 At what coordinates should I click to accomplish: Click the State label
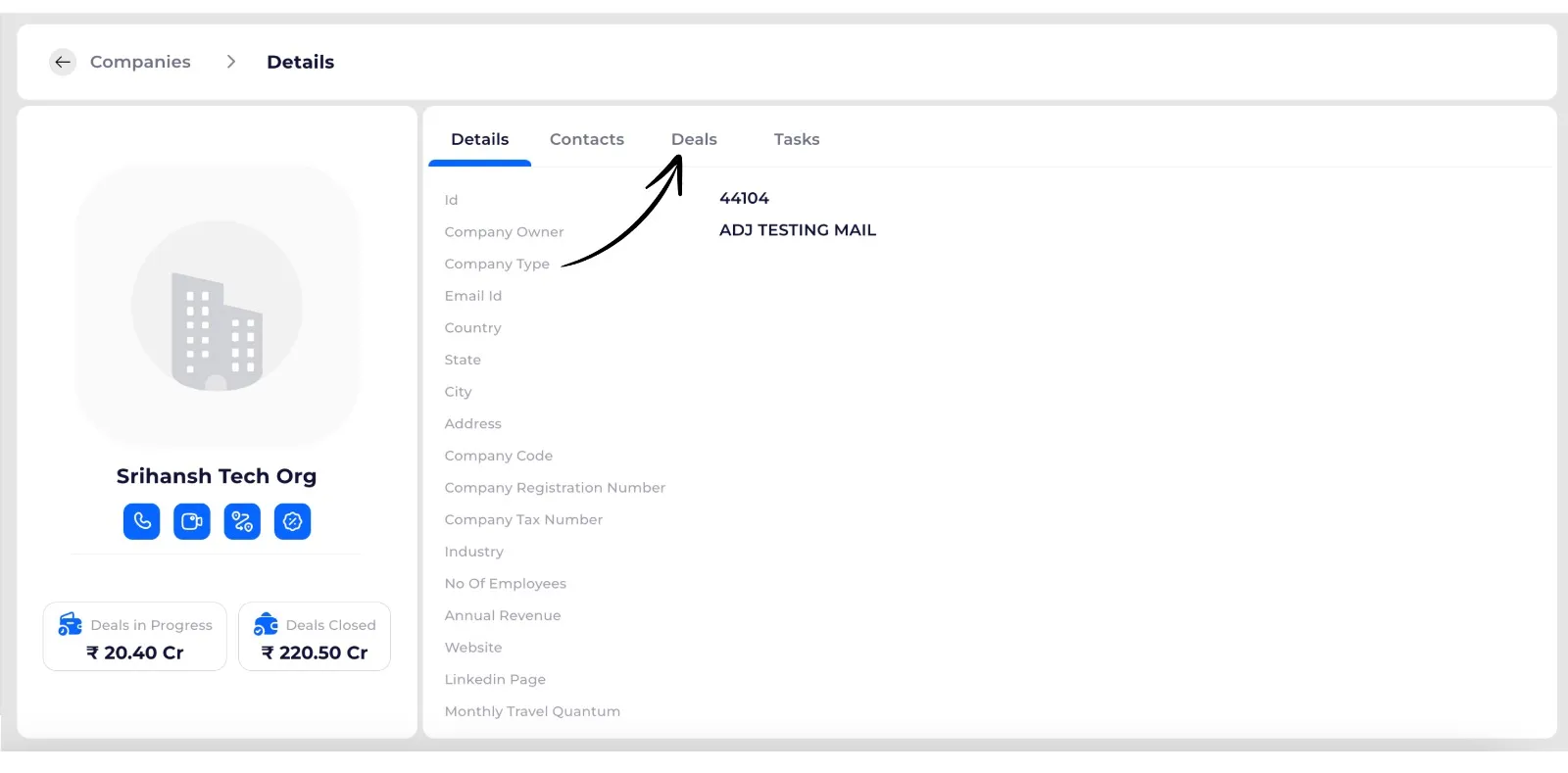tap(463, 360)
